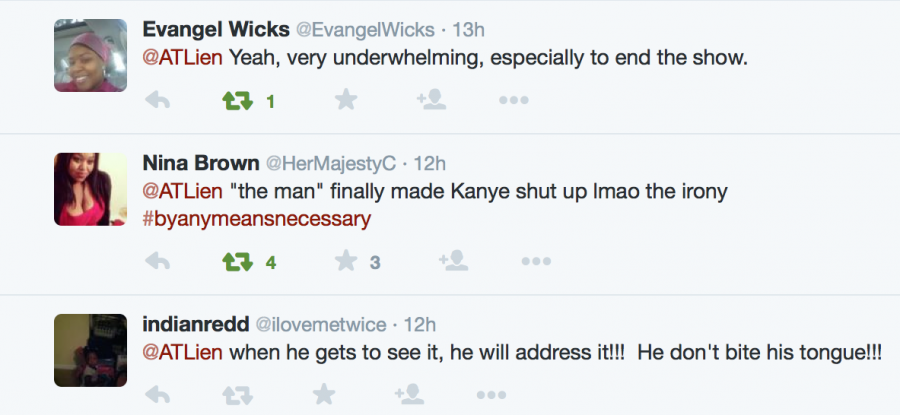The width and height of the screenshot is (900, 415).
Task: Expand more options on Nina Brown's tweet
Action: click(x=536, y=262)
